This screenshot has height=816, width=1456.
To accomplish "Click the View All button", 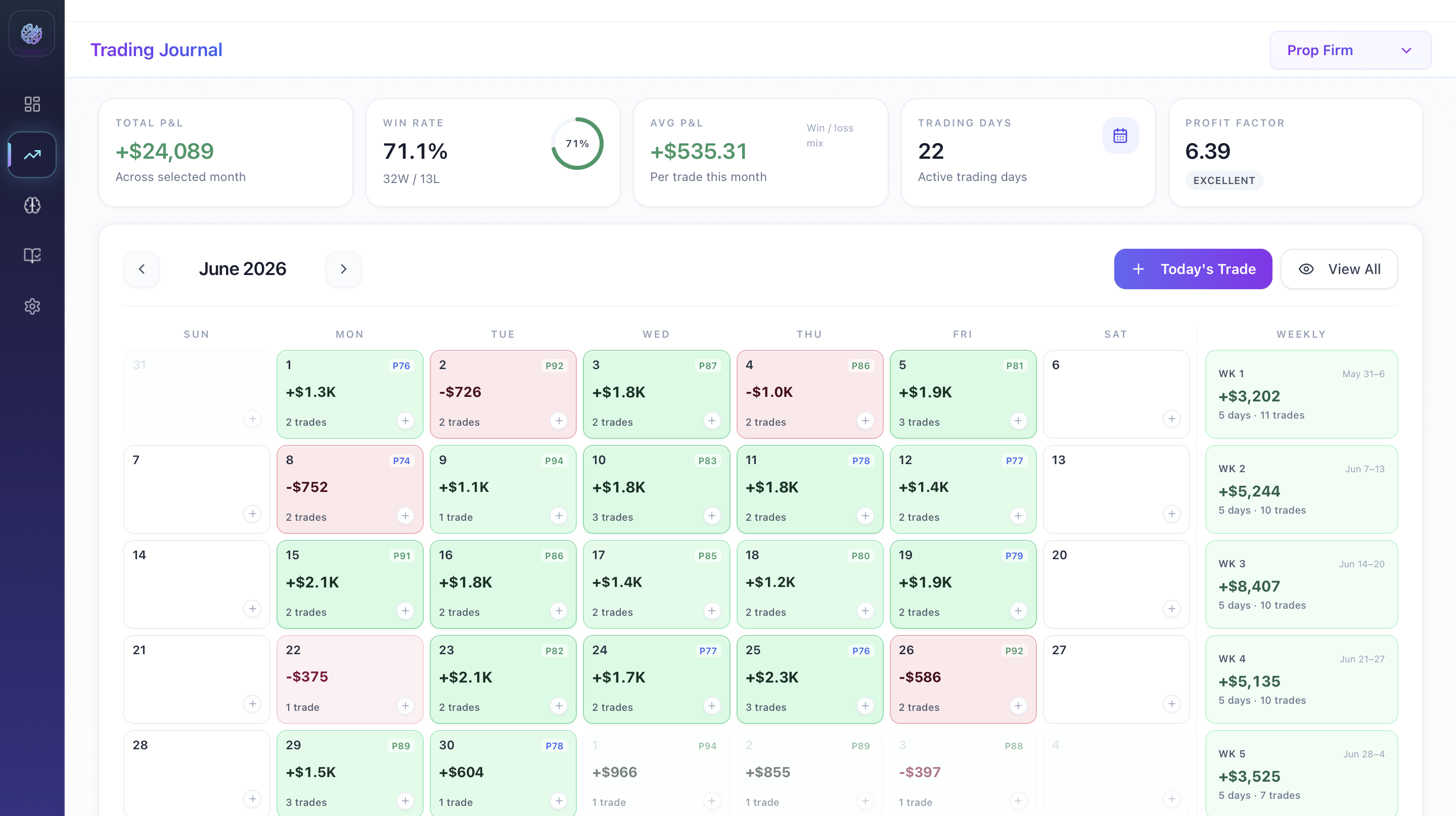I will [x=1339, y=269].
